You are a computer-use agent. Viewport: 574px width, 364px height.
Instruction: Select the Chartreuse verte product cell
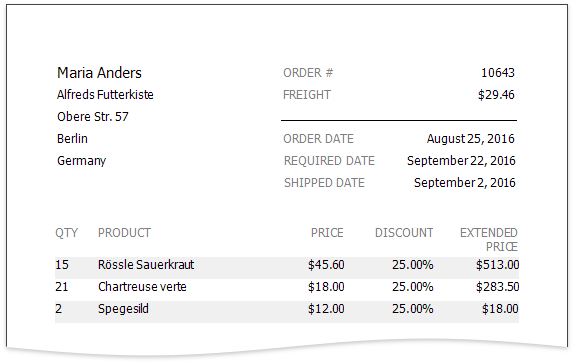(142, 287)
